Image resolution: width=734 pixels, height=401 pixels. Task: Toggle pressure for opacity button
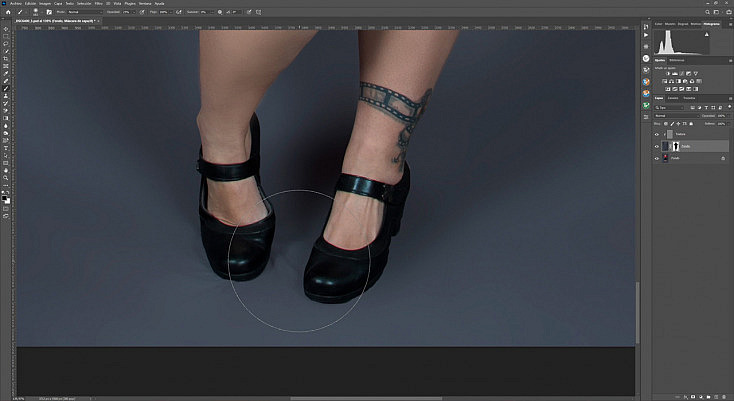[x=142, y=12]
